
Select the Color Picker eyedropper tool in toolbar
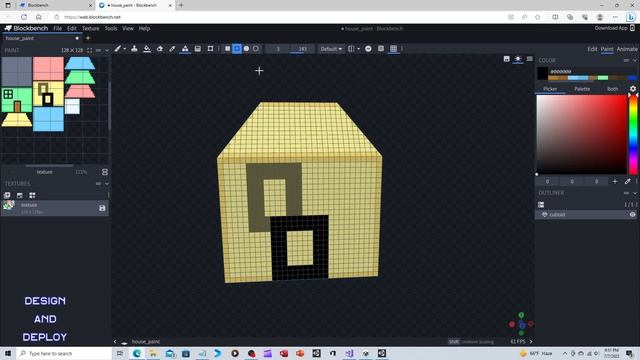(172, 49)
